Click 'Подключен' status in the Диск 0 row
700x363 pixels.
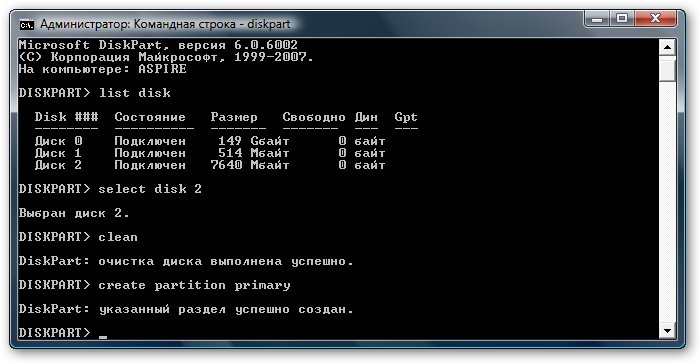150,141
